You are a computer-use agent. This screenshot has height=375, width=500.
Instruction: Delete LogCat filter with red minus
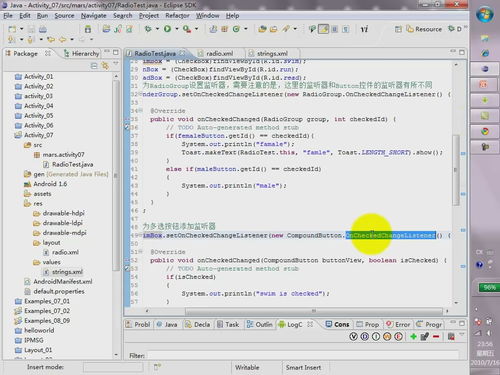(436, 336)
